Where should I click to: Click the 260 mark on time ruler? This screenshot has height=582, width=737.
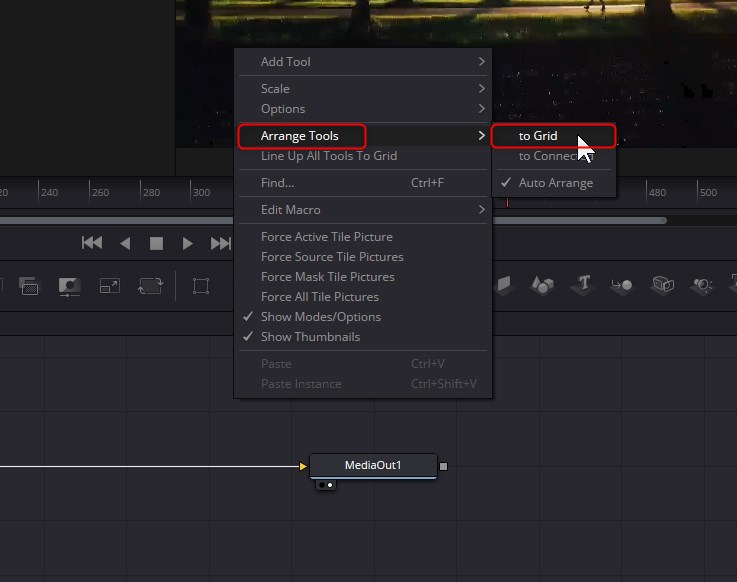pos(100,192)
